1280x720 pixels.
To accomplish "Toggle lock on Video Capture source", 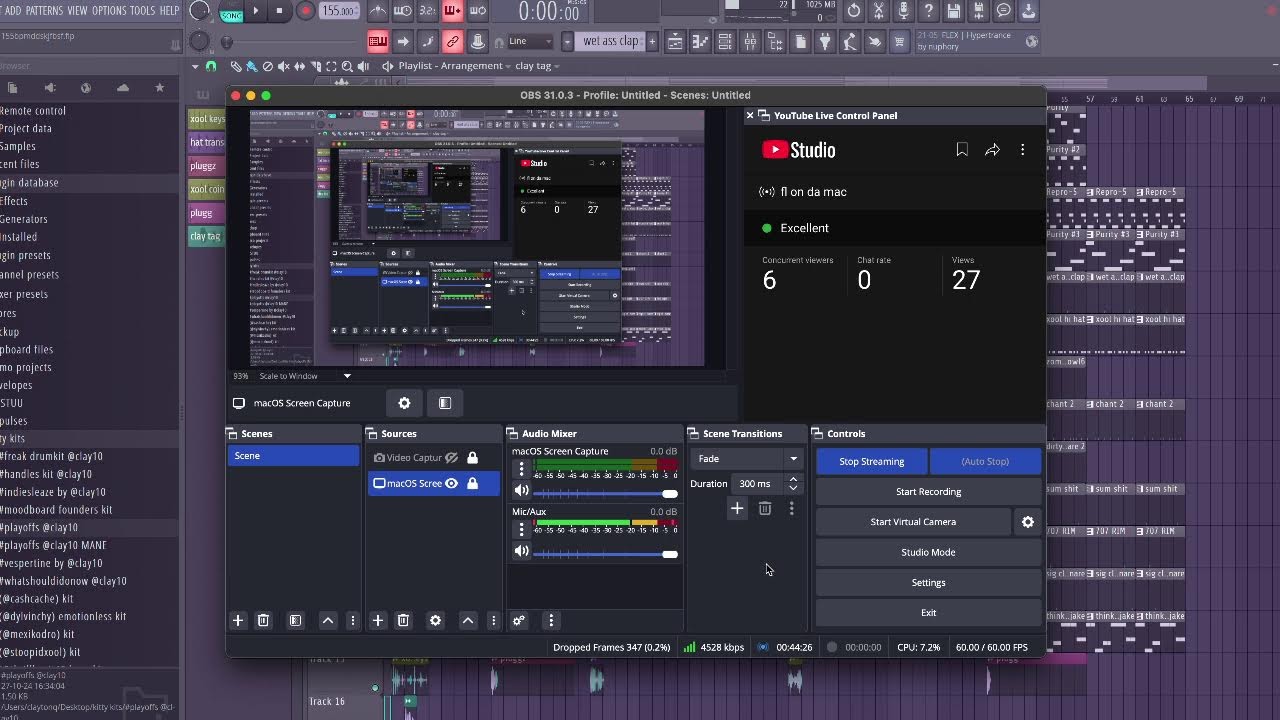I will 472,458.
